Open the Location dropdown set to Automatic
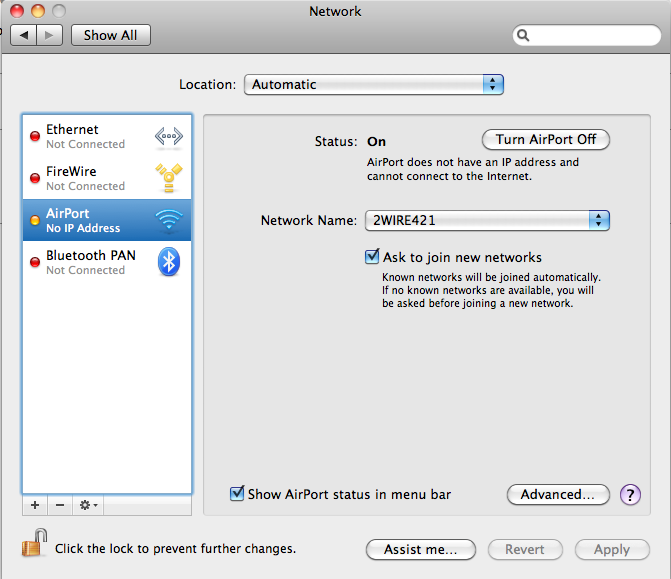The height and width of the screenshot is (579, 671). [374, 84]
